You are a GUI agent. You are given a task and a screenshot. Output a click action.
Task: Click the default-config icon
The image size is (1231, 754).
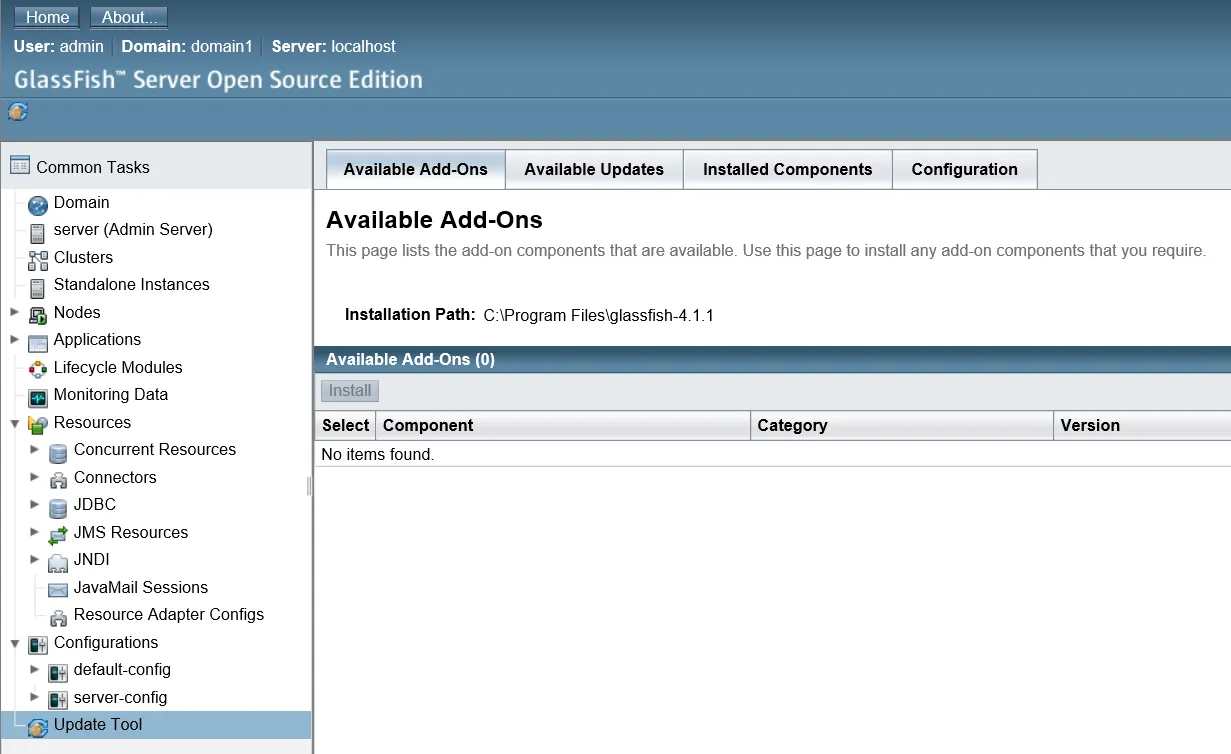click(x=58, y=673)
